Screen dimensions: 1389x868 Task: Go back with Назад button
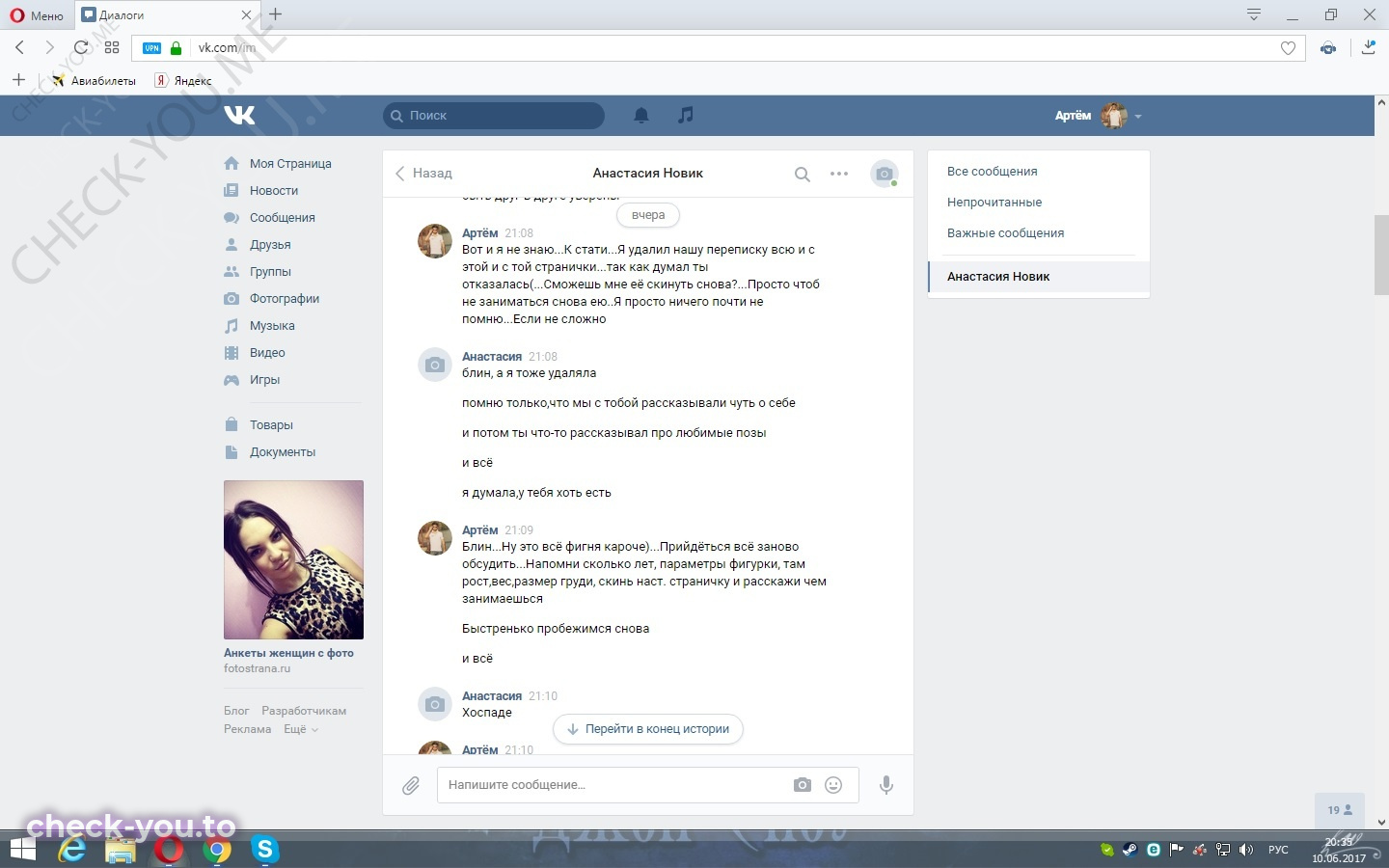tap(423, 174)
